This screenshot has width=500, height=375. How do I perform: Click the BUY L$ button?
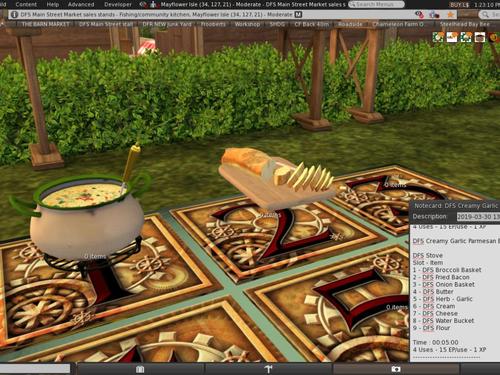click(459, 5)
